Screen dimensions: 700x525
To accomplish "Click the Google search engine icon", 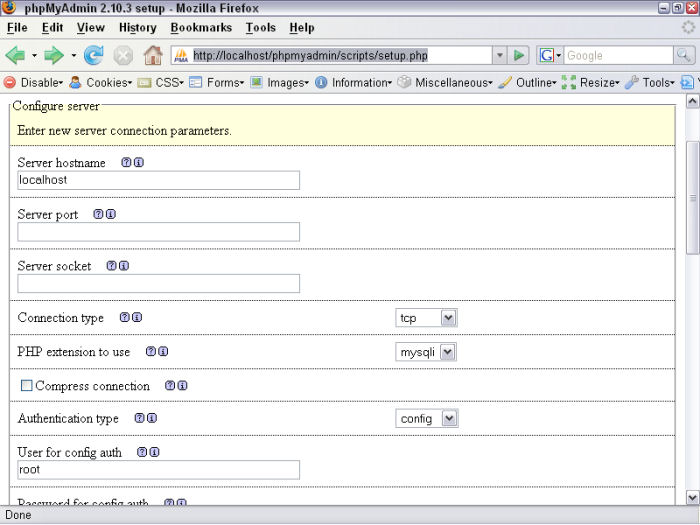I will 546,55.
